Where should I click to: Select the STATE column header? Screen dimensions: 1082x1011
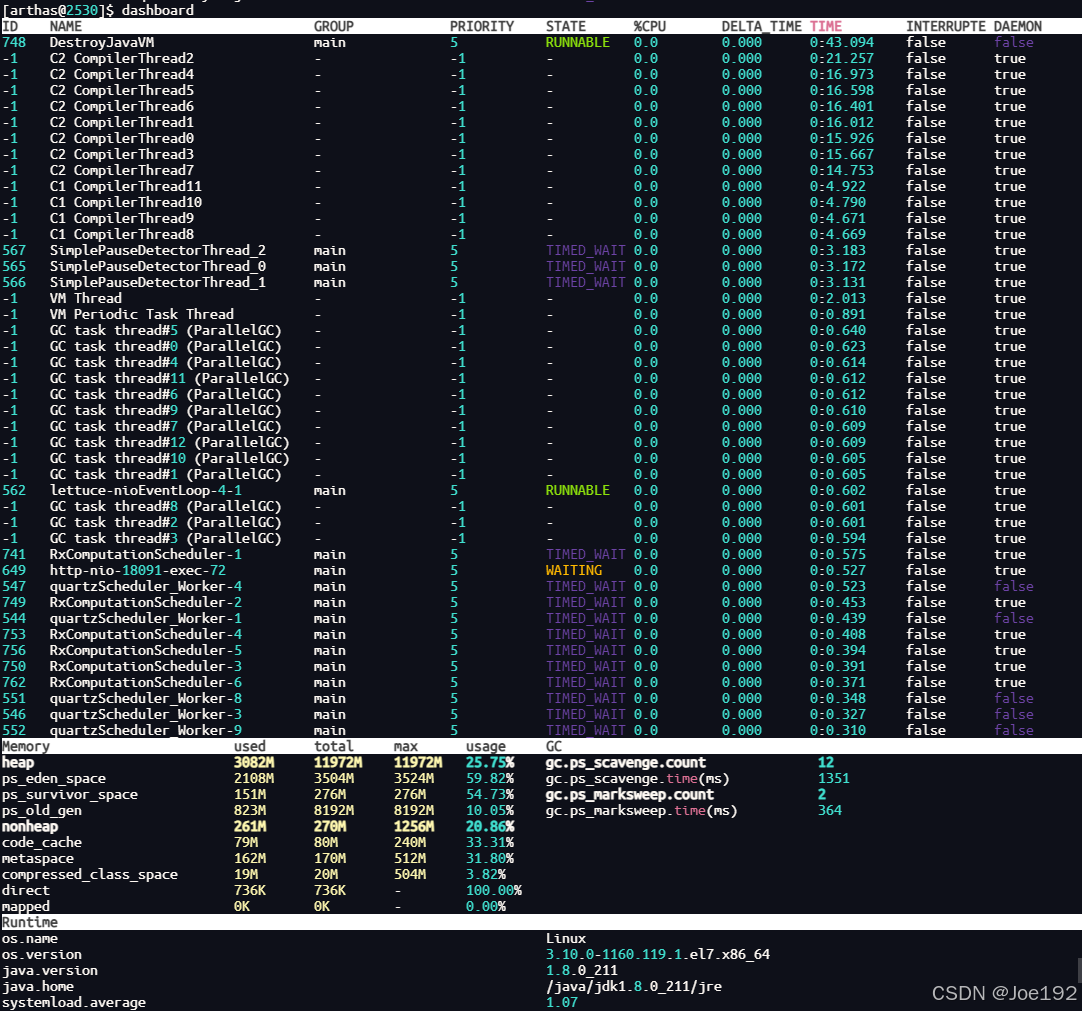[x=565, y=26]
